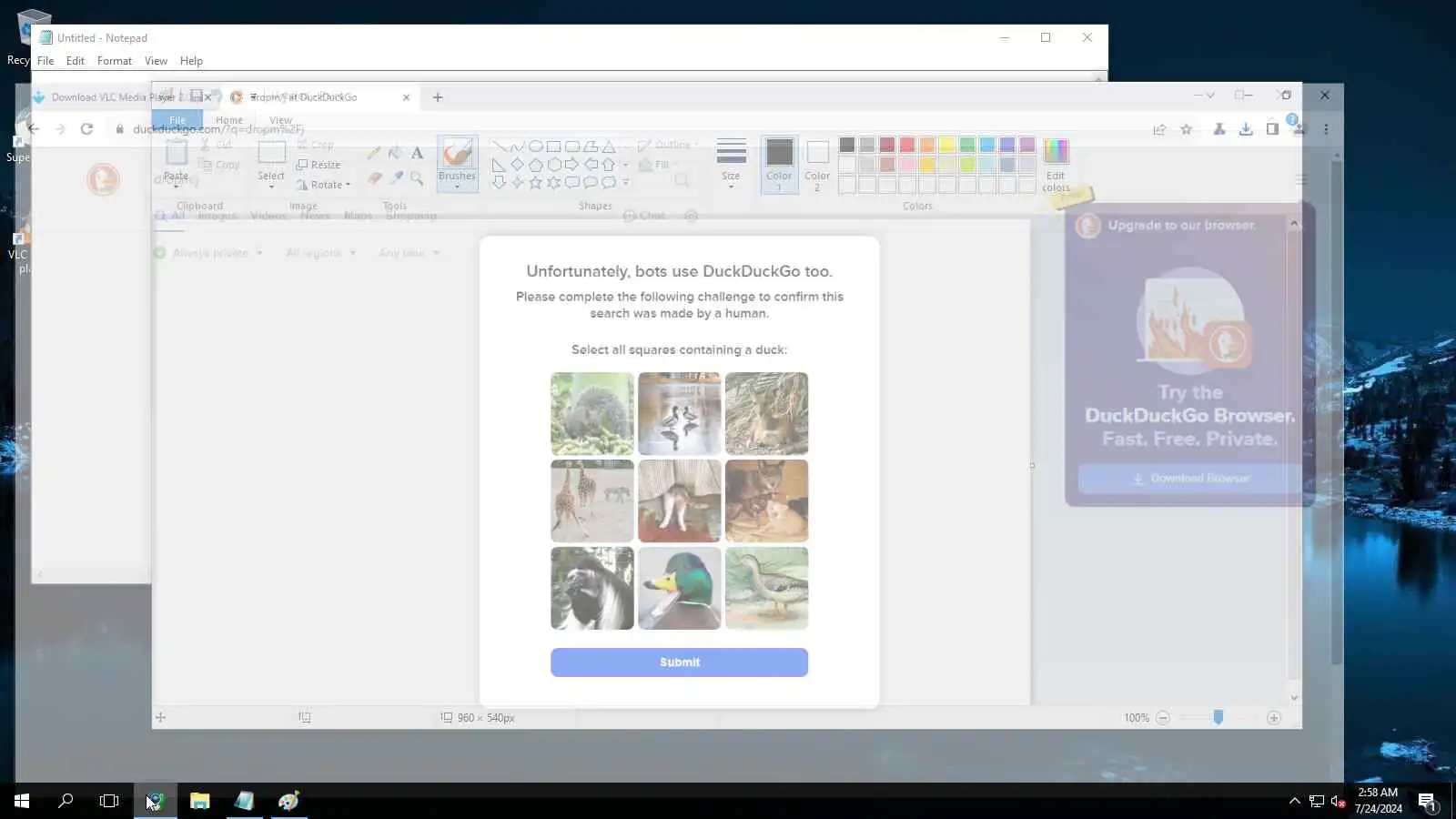Go back in the browser

click(x=34, y=129)
